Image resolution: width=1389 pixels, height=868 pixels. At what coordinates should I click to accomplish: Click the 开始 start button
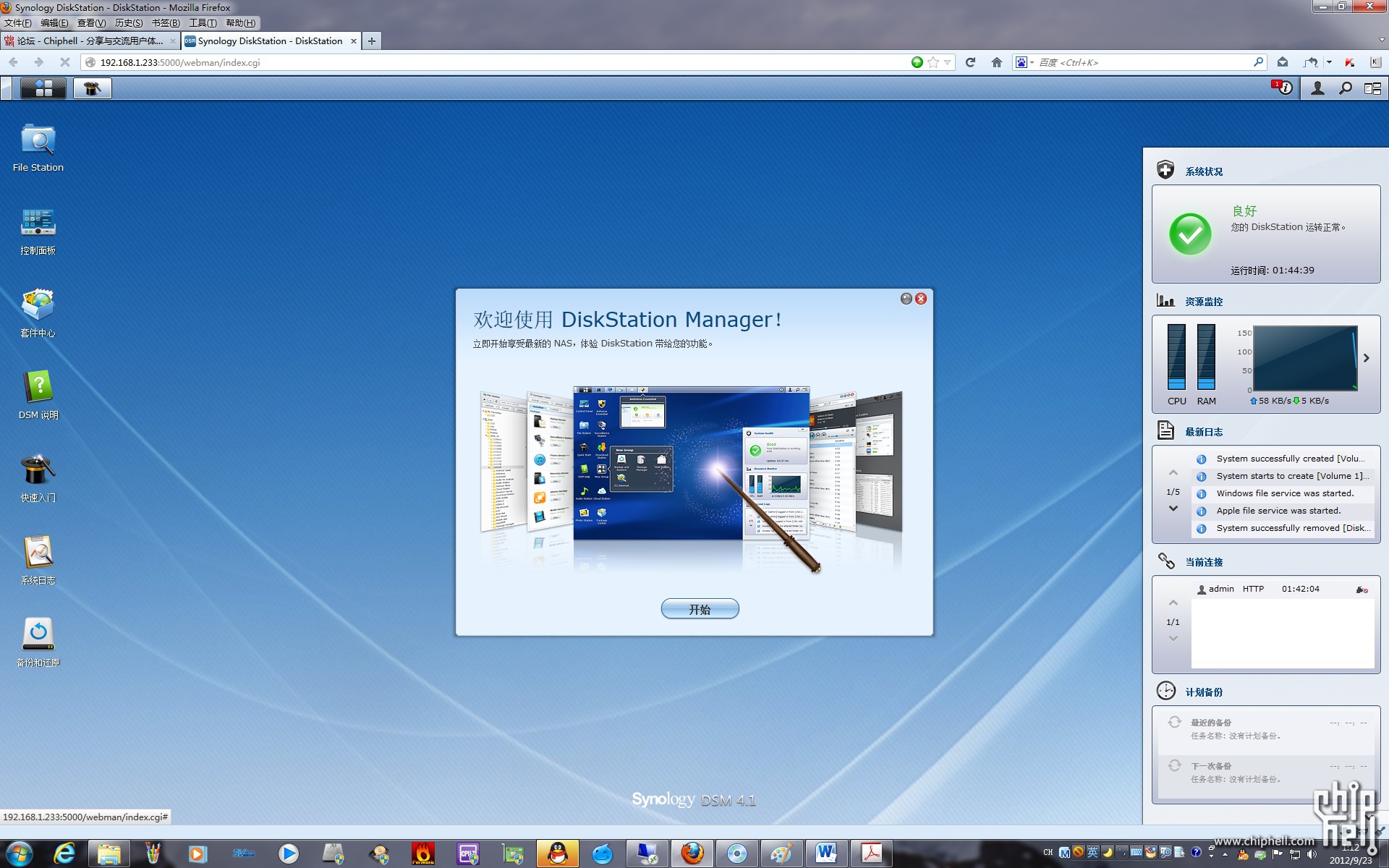pyautogui.click(x=700, y=609)
